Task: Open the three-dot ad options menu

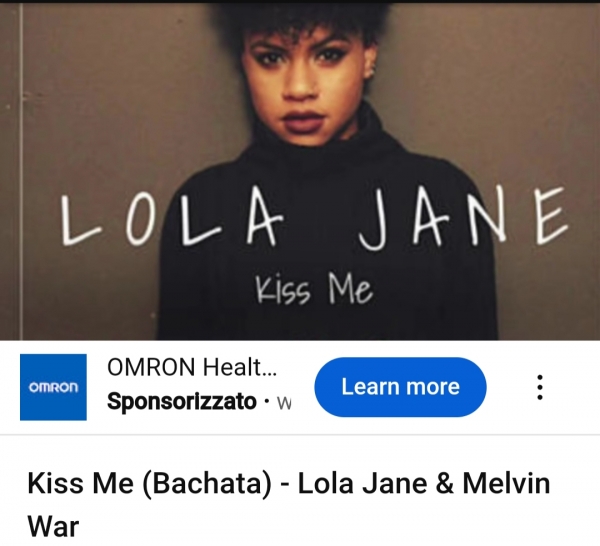Action: coord(540,387)
